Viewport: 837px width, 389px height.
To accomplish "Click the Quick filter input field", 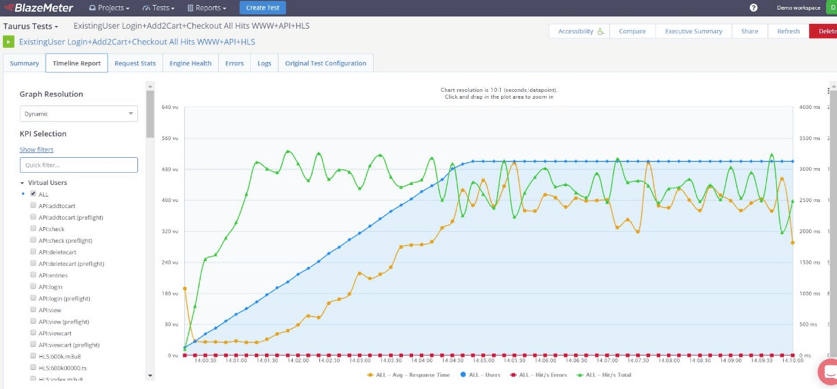I will coord(78,165).
